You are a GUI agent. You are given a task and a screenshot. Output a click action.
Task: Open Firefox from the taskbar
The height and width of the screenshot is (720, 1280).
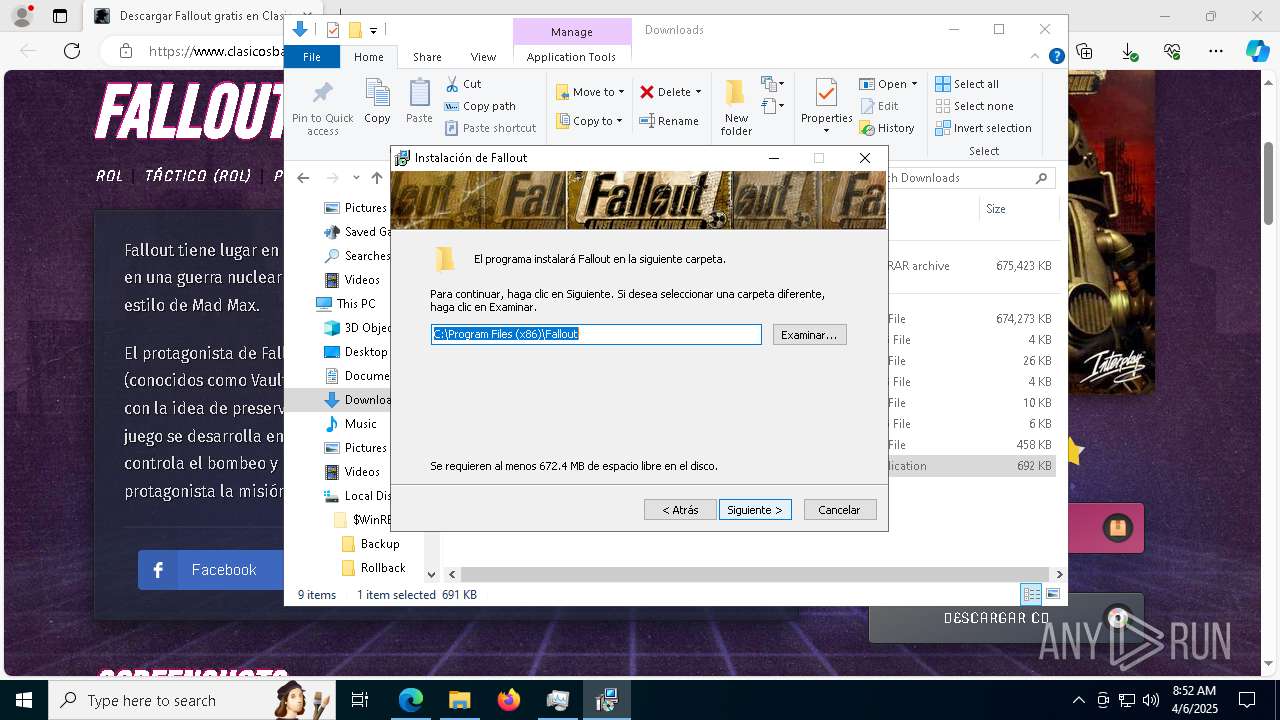(509, 700)
